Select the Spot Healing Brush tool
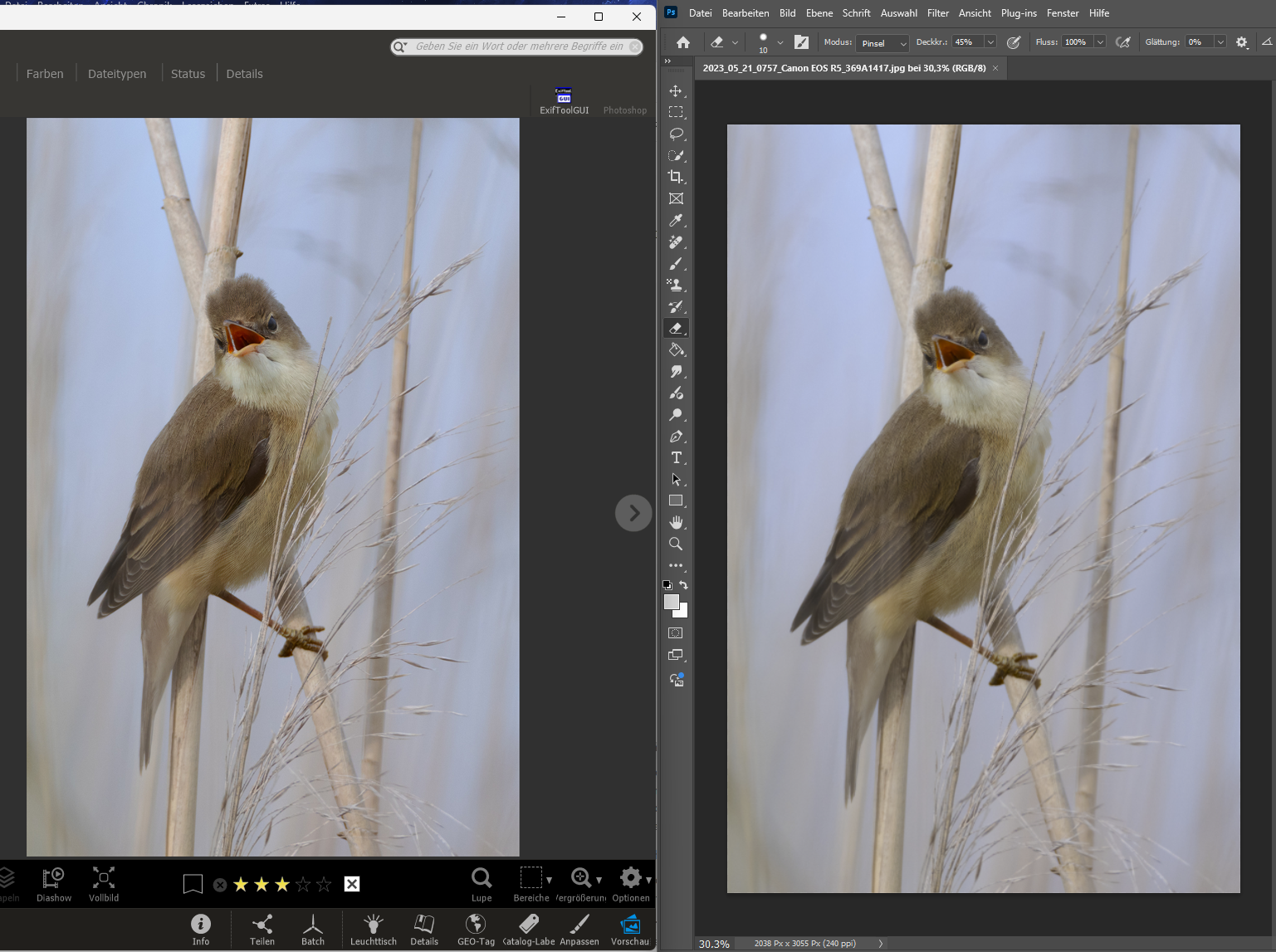Screen dimensions: 1276x952 click(x=676, y=242)
